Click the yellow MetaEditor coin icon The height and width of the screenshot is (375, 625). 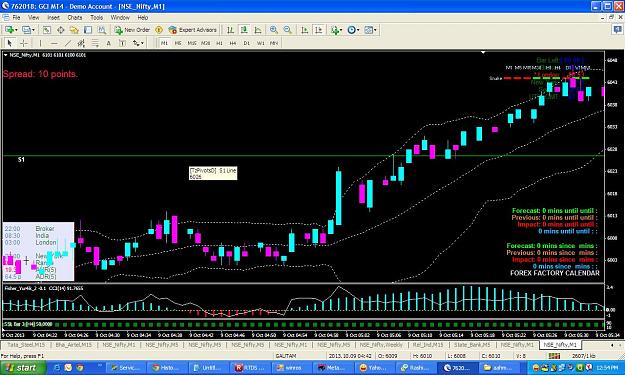click(x=159, y=30)
